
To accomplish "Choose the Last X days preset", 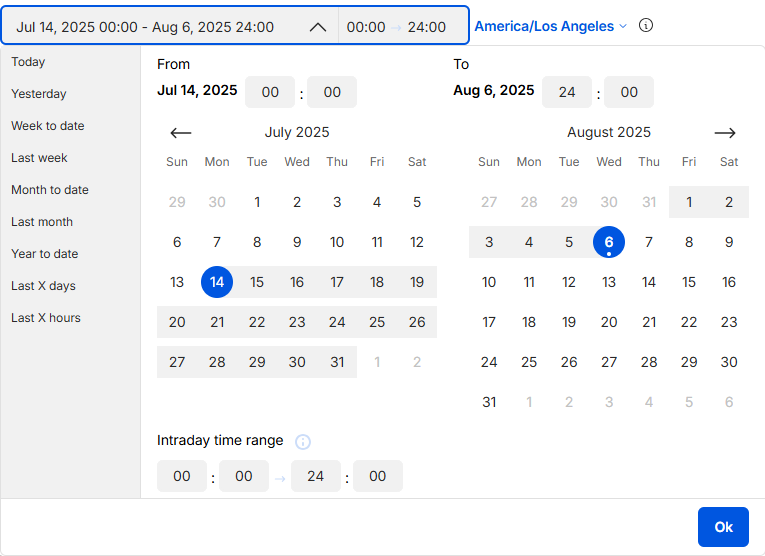I will point(43,286).
